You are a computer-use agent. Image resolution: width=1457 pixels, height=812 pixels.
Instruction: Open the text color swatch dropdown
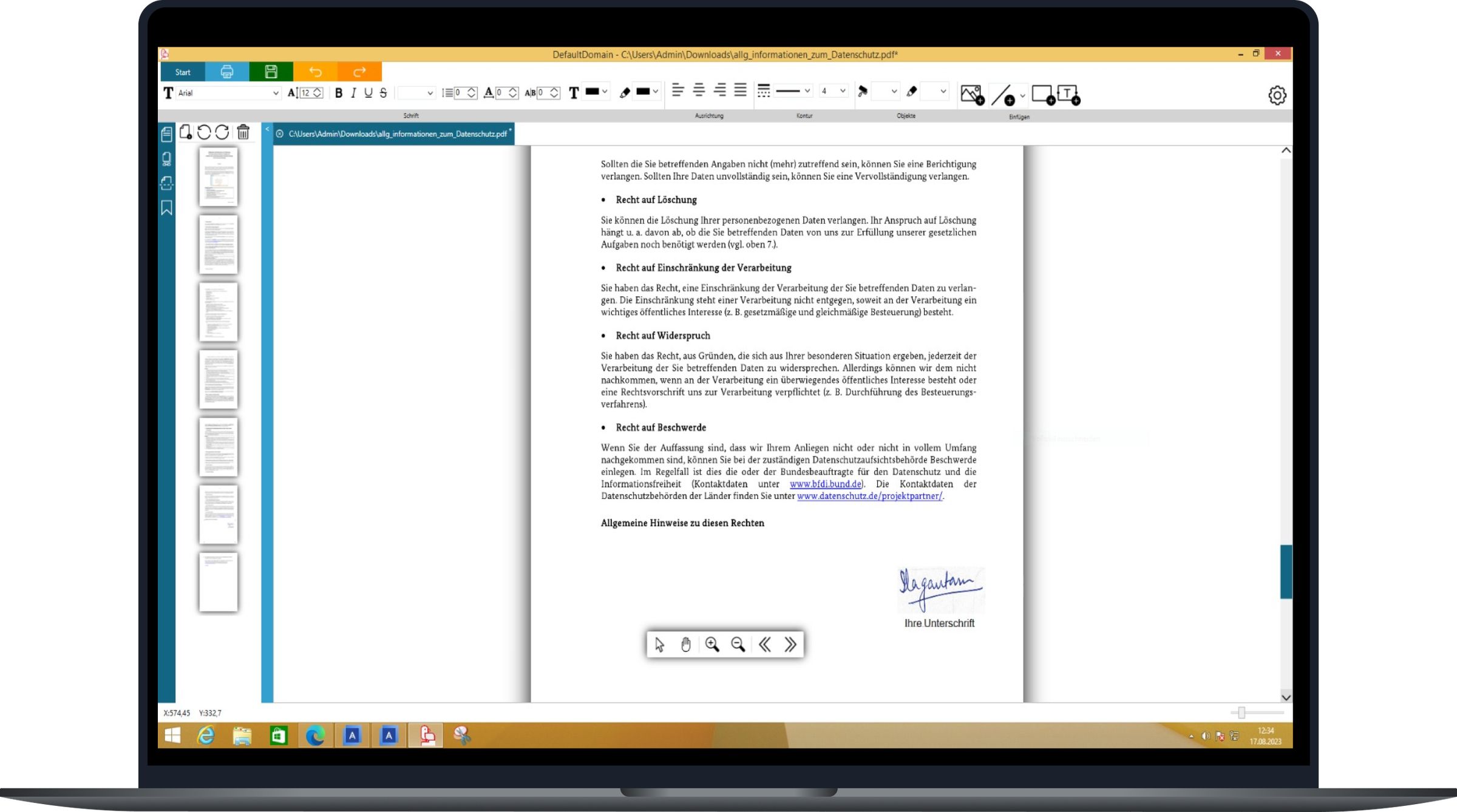596,92
